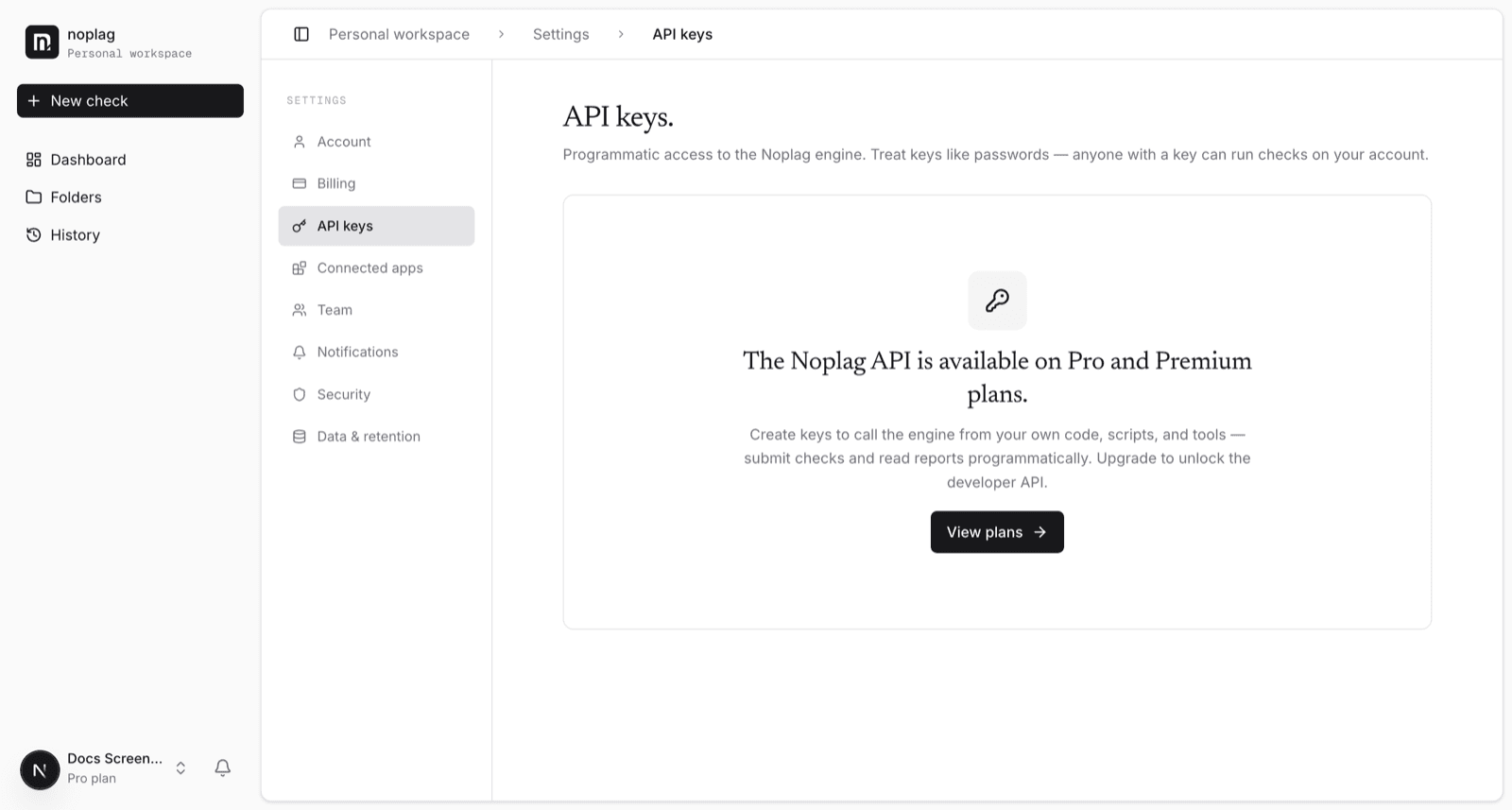This screenshot has width=1512, height=810.
Task: Click the Security shield icon
Action: 300,394
